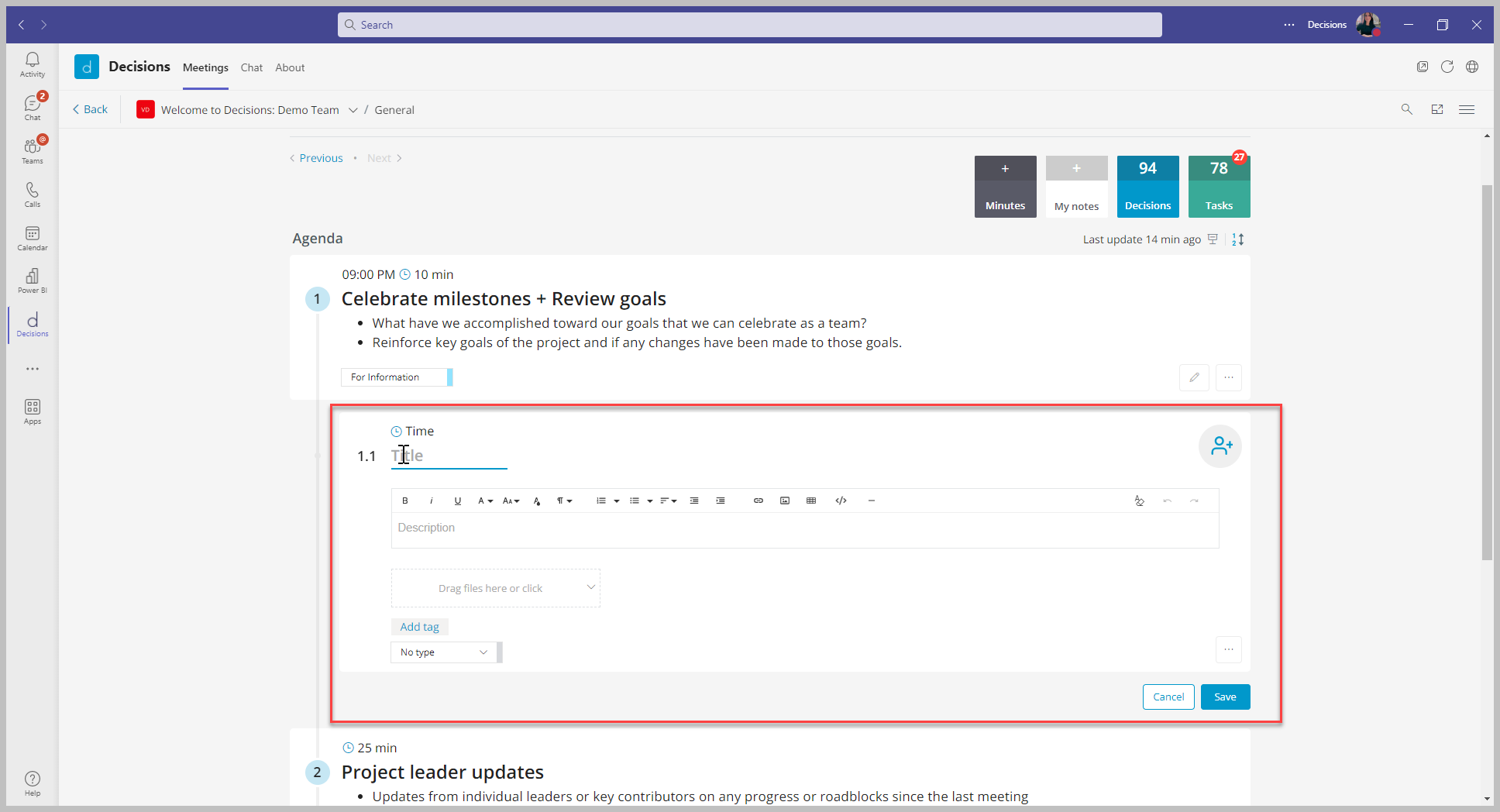Go Back to the previous page
Viewport: 1500px width, 812px height.
pos(90,109)
